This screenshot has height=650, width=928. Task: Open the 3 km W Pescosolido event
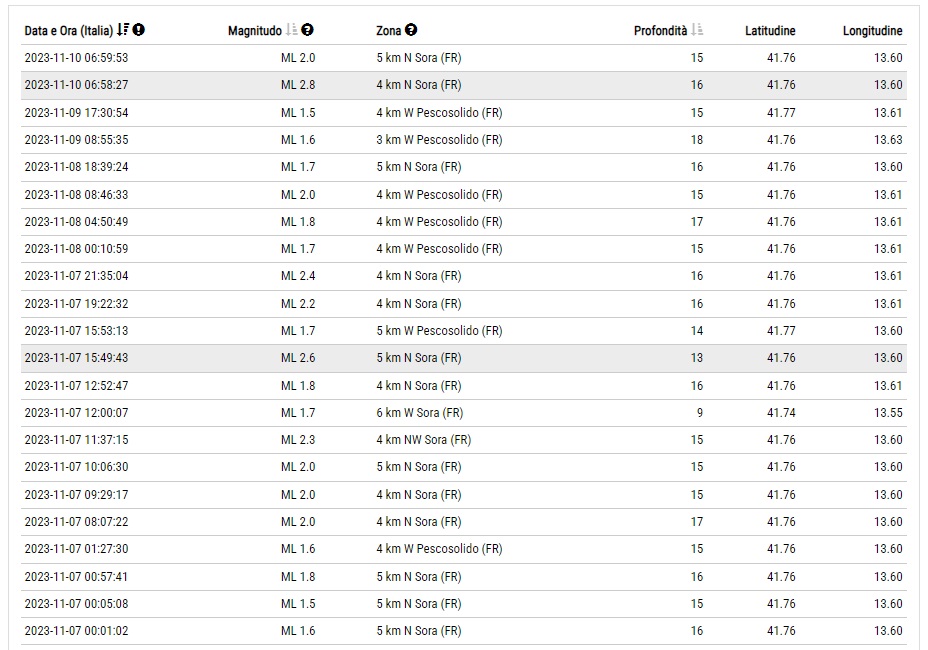pos(463,140)
